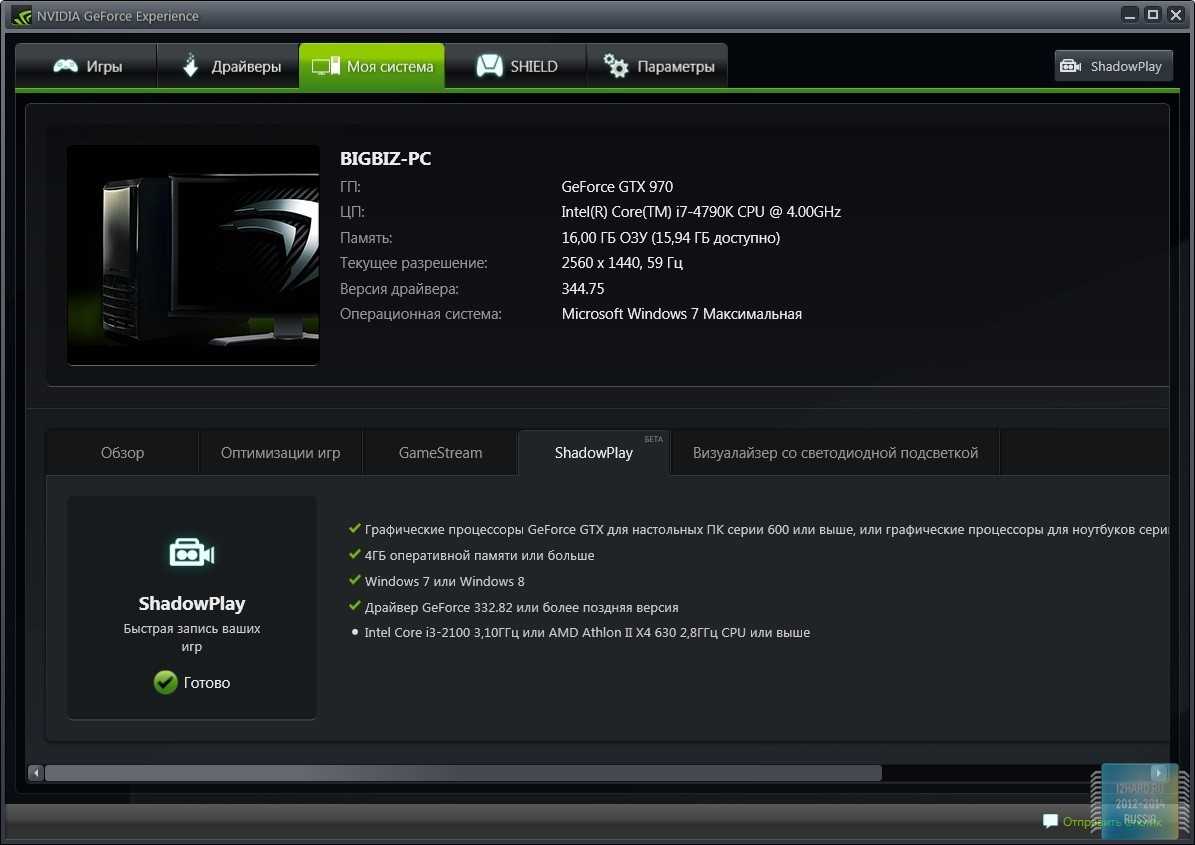Click the download arrow icon on Драйверы tab
This screenshot has width=1195, height=845.
[x=190, y=67]
